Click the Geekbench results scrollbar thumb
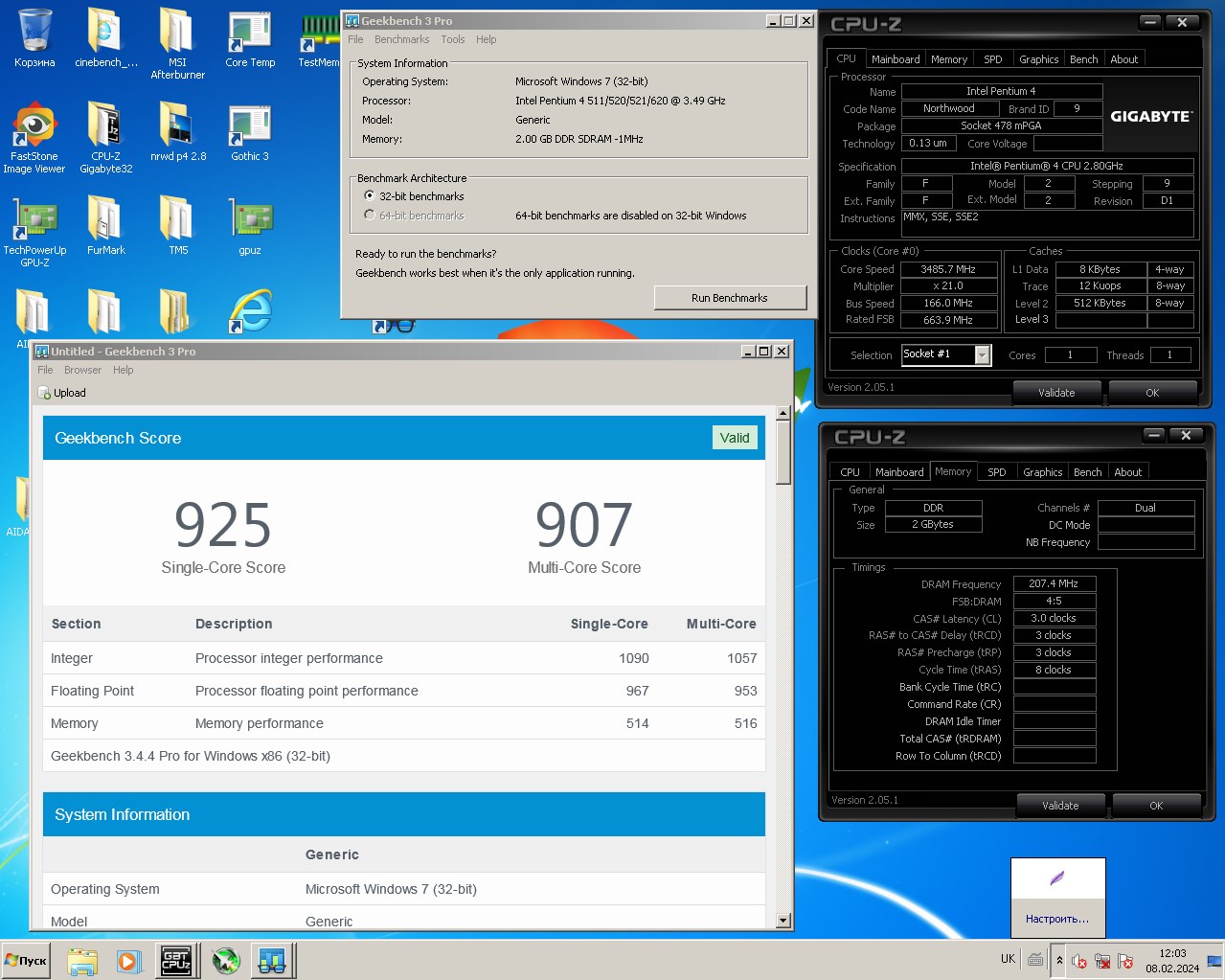This screenshot has width=1225, height=980. tap(783, 452)
